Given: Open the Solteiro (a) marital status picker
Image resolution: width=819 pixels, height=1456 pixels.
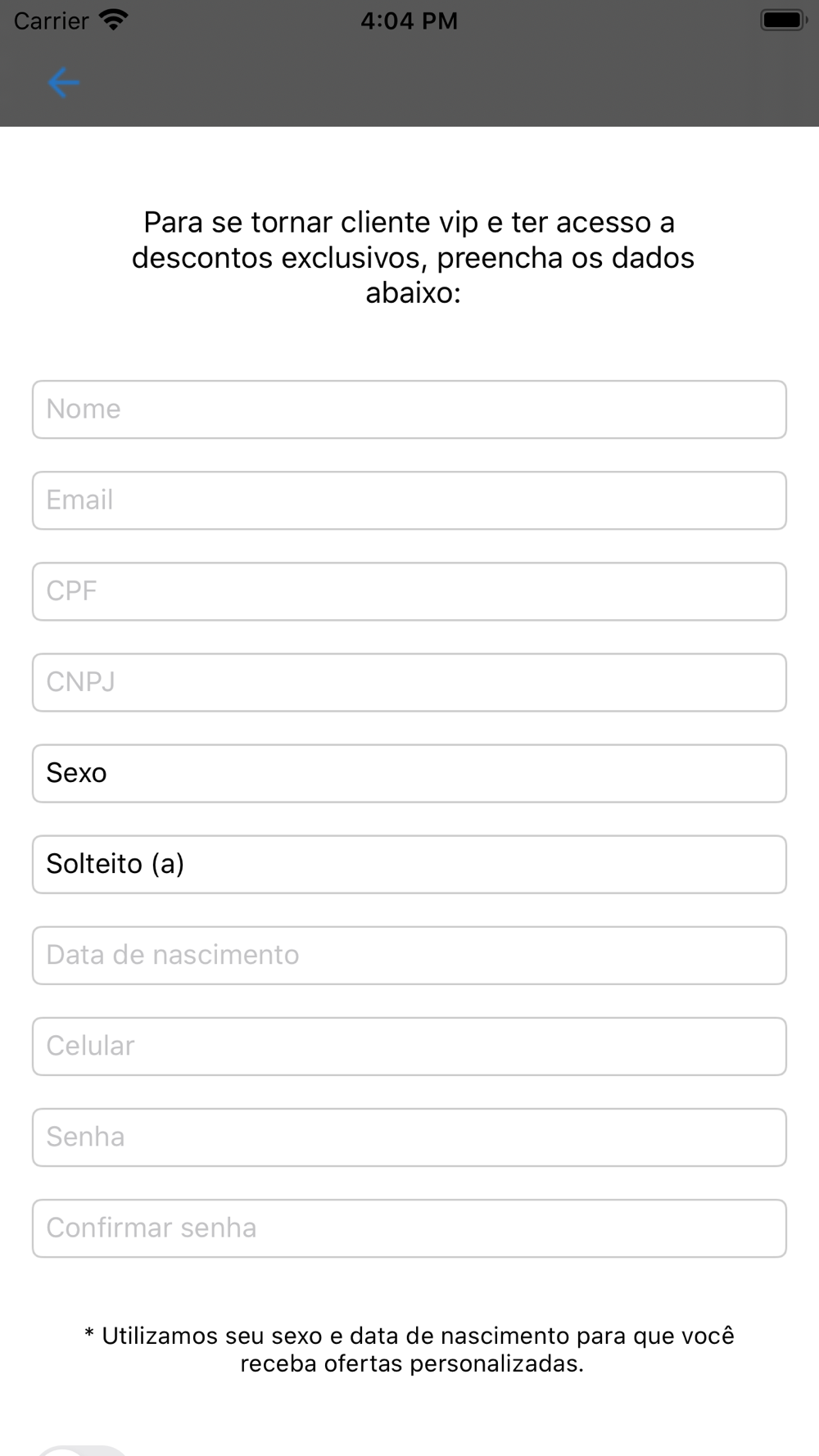Looking at the screenshot, I should [409, 864].
